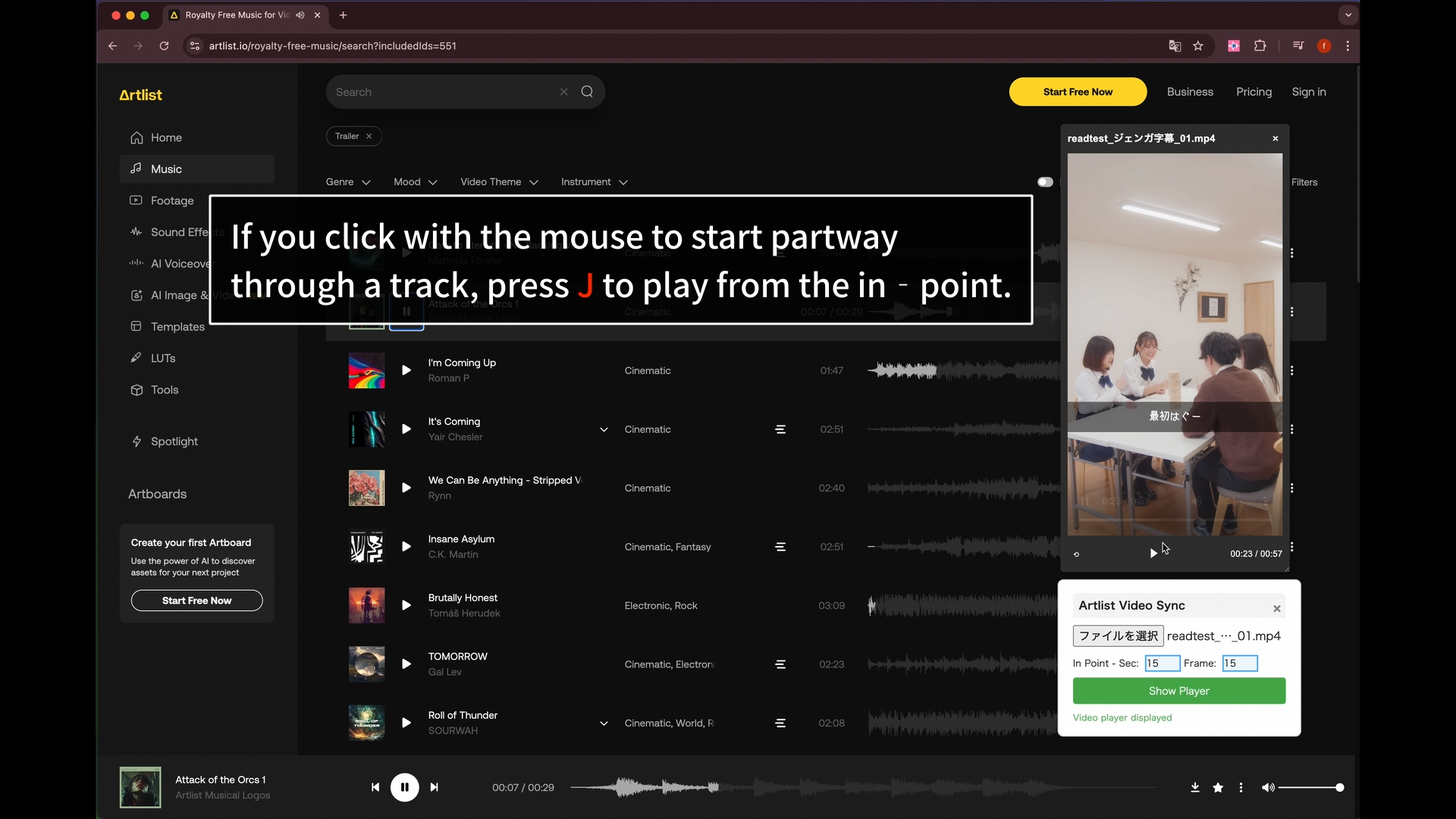Click the In Point Frame field
1456x819 pixels.
(x=1240, y=663)
